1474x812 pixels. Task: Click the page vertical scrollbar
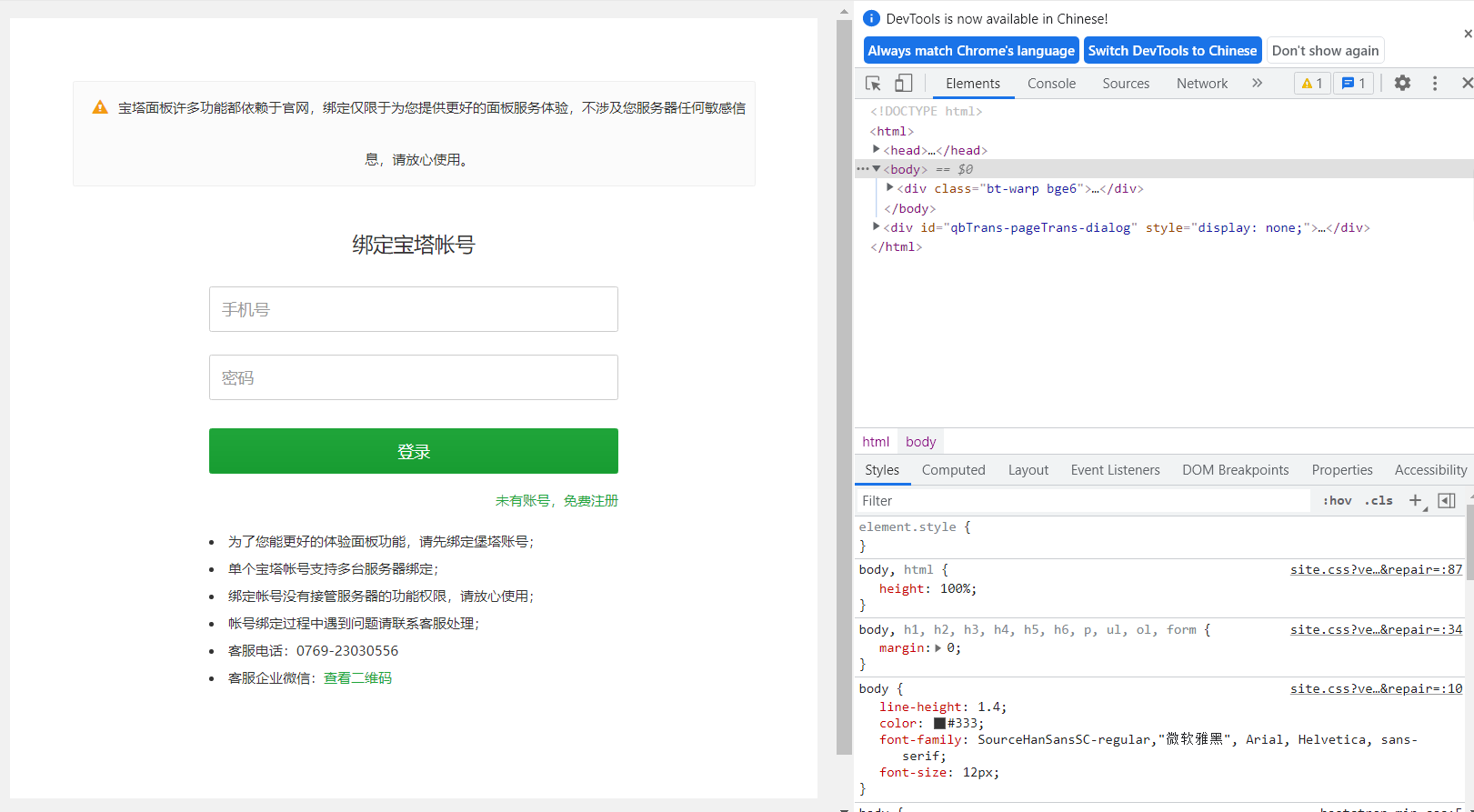point(844,386)
